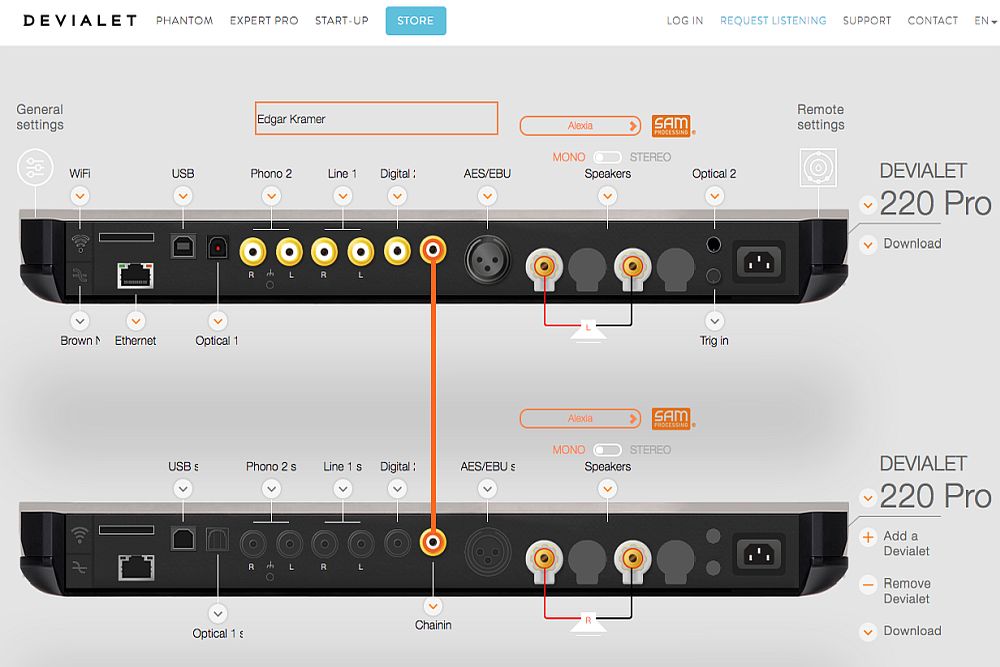1000x667 pixels.
Task: Toggle MONO/STEREO switch for upper amplifier
Action: coord(607,157)
